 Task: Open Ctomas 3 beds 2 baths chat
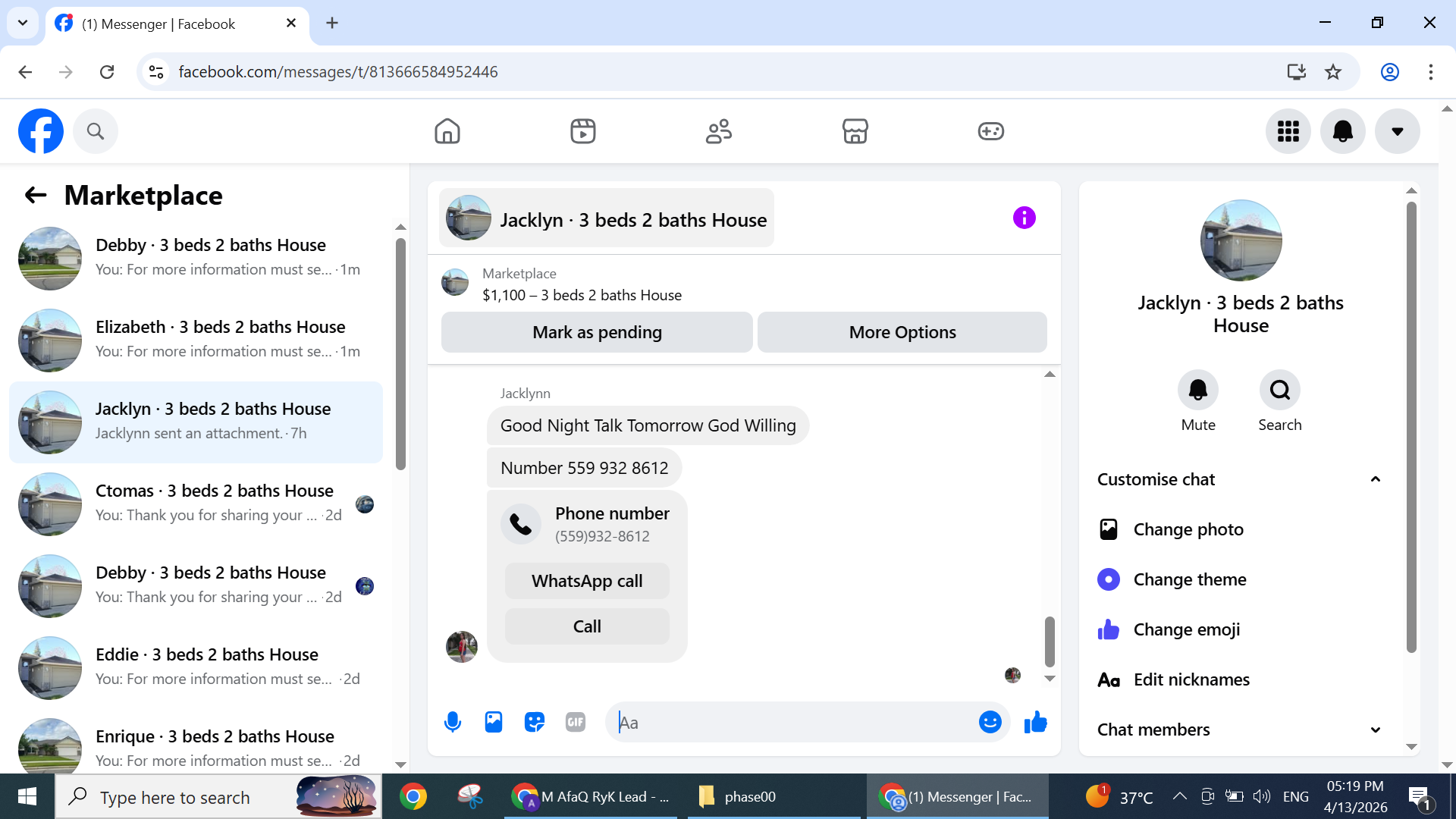pos(196,504)
